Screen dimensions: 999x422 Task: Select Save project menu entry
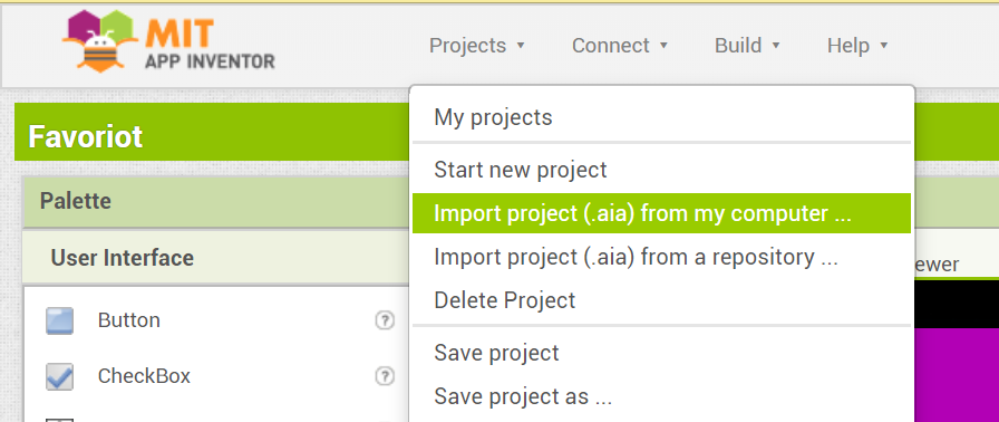click(496, 353)
